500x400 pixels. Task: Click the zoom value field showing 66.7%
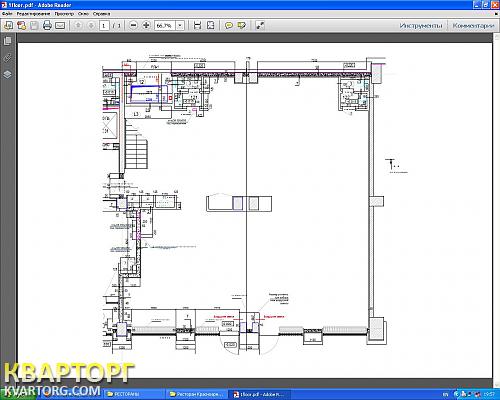[x=165, y=25]
